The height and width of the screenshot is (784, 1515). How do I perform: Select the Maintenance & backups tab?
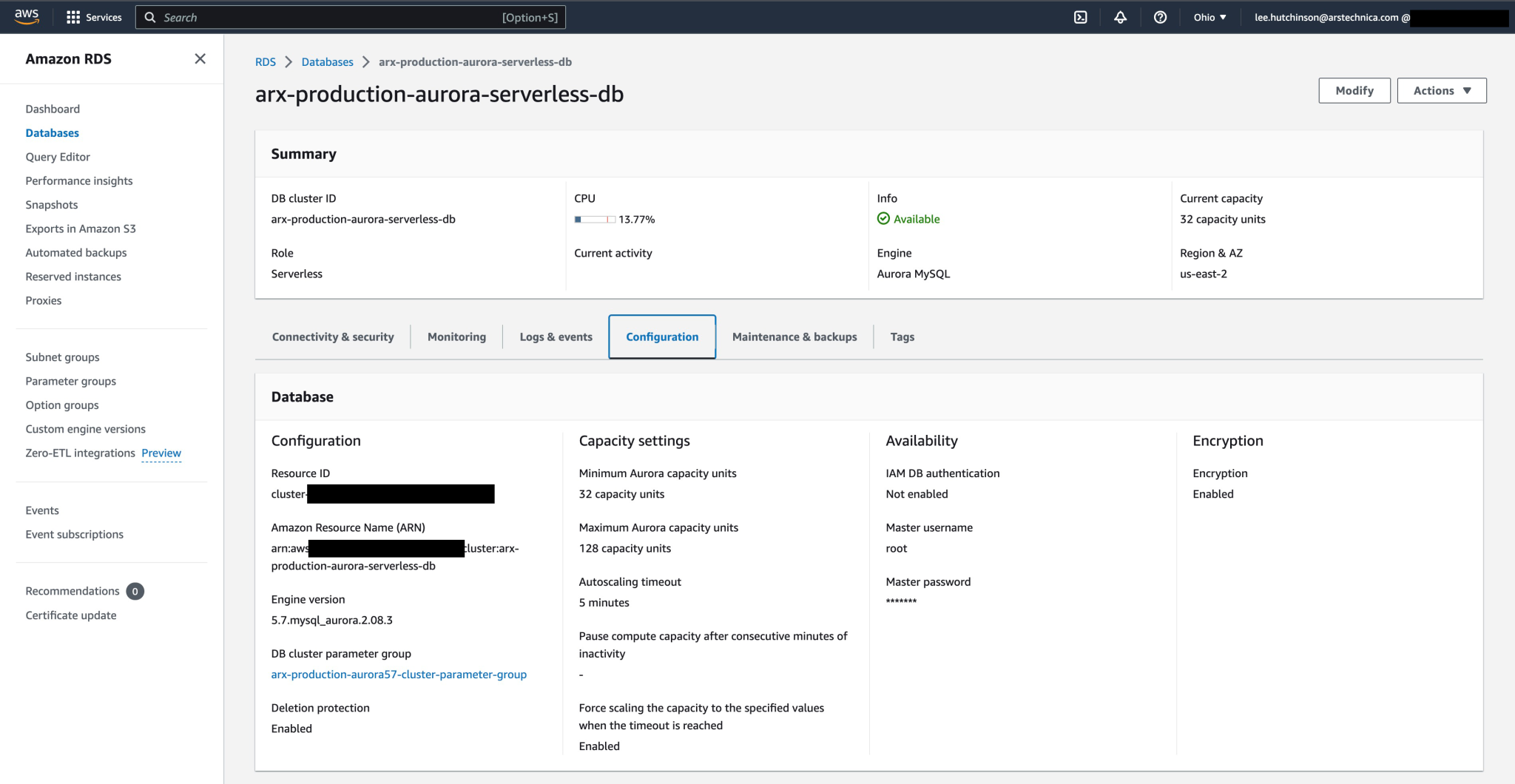[794, 337]
